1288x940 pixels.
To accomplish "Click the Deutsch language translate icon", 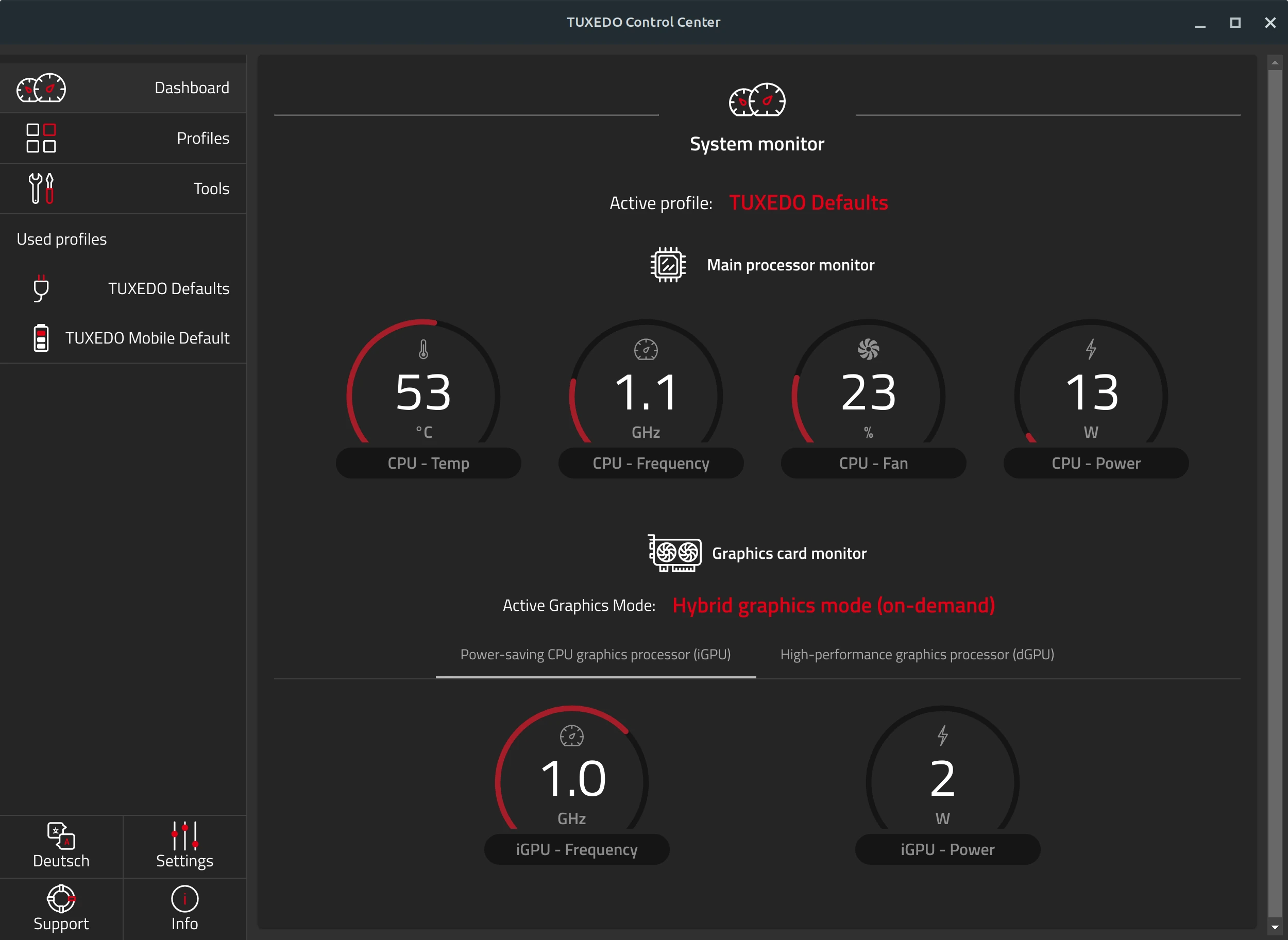I will 61,836.
